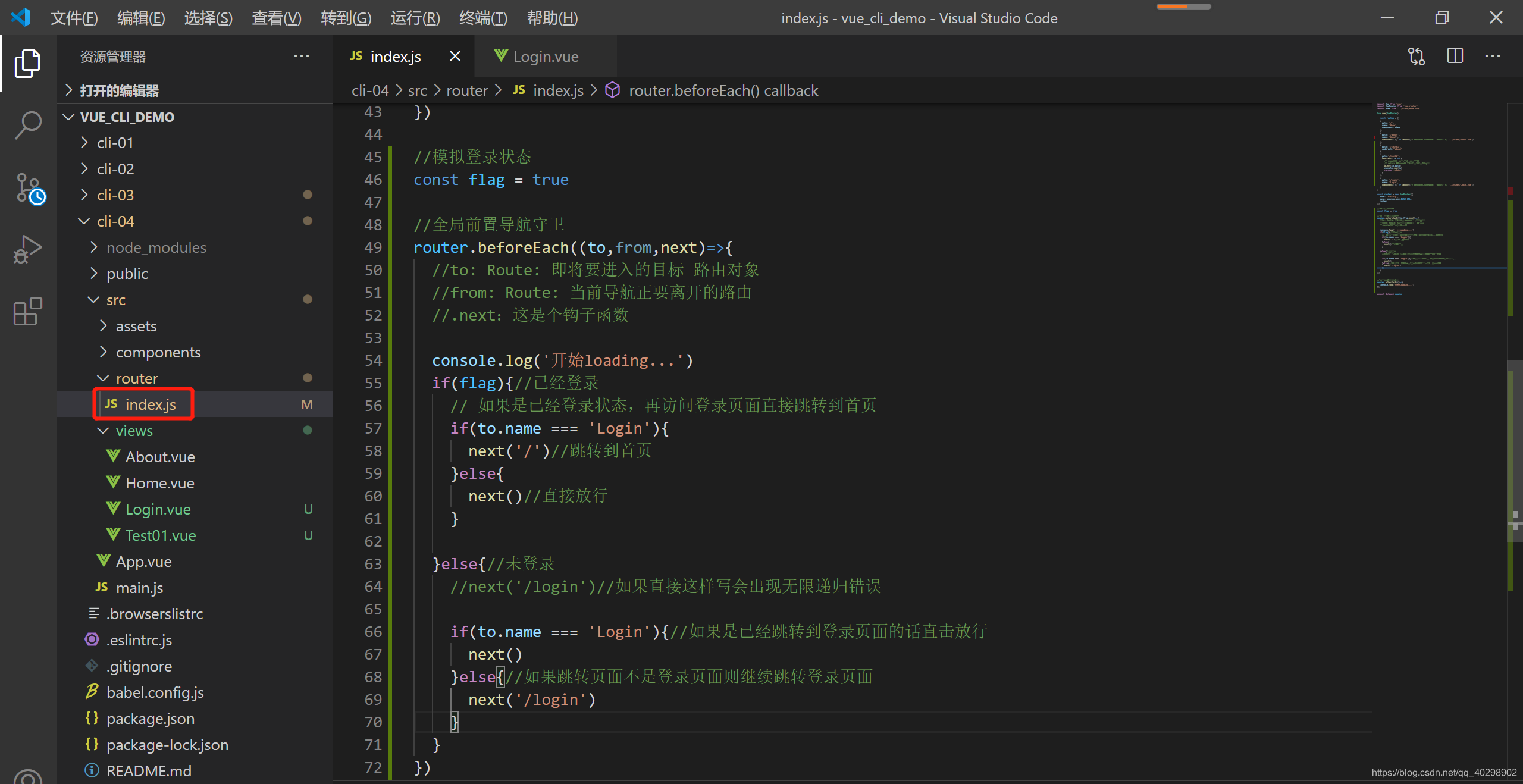Viewport: 1523px width, 784px height.
Task: Open the 文件(F) menu
Action: (x=74, y=18)
